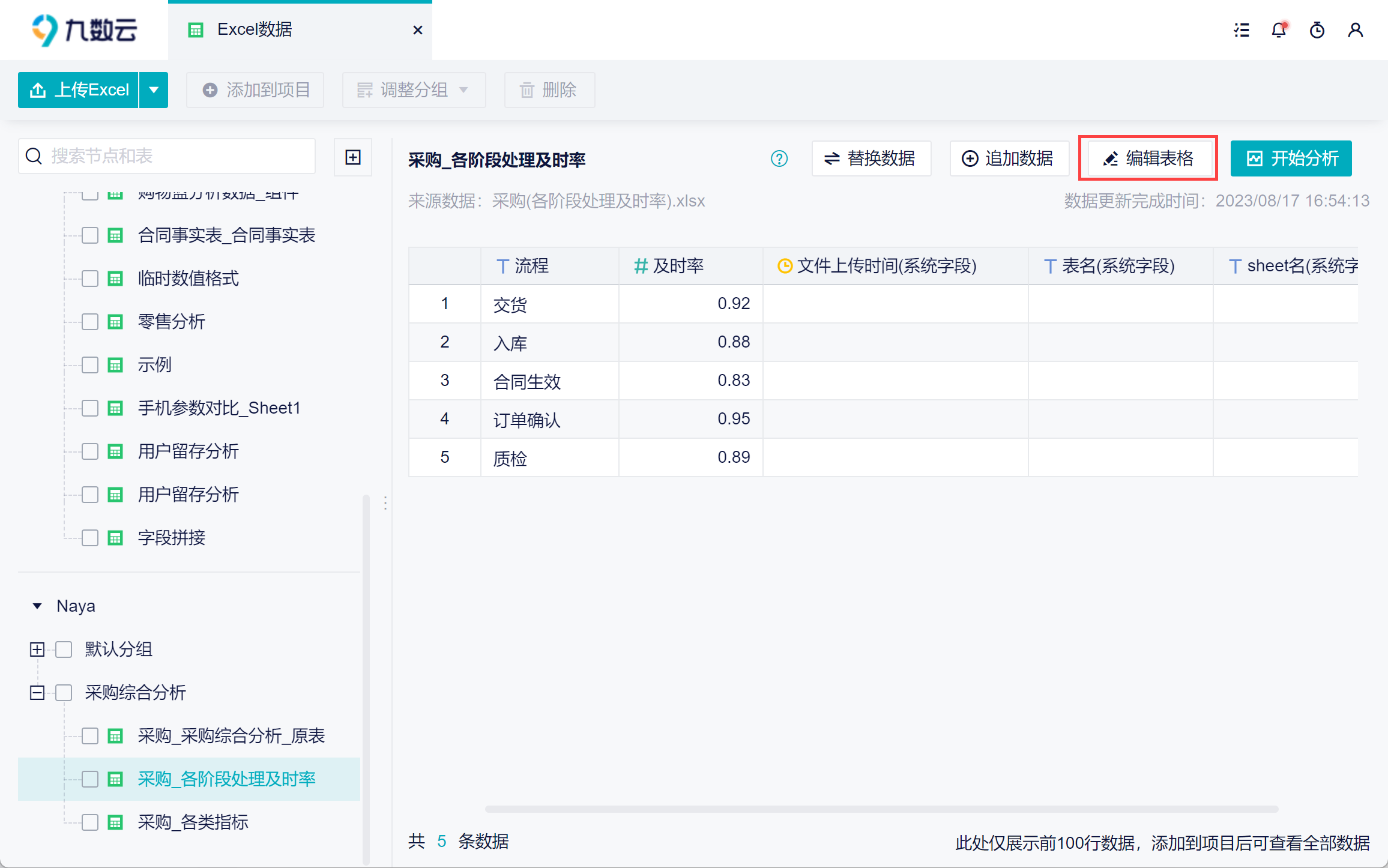Check the 采购_各类指标 checkbox
This screenshot has width=1388, height=868.
point(90,822)
